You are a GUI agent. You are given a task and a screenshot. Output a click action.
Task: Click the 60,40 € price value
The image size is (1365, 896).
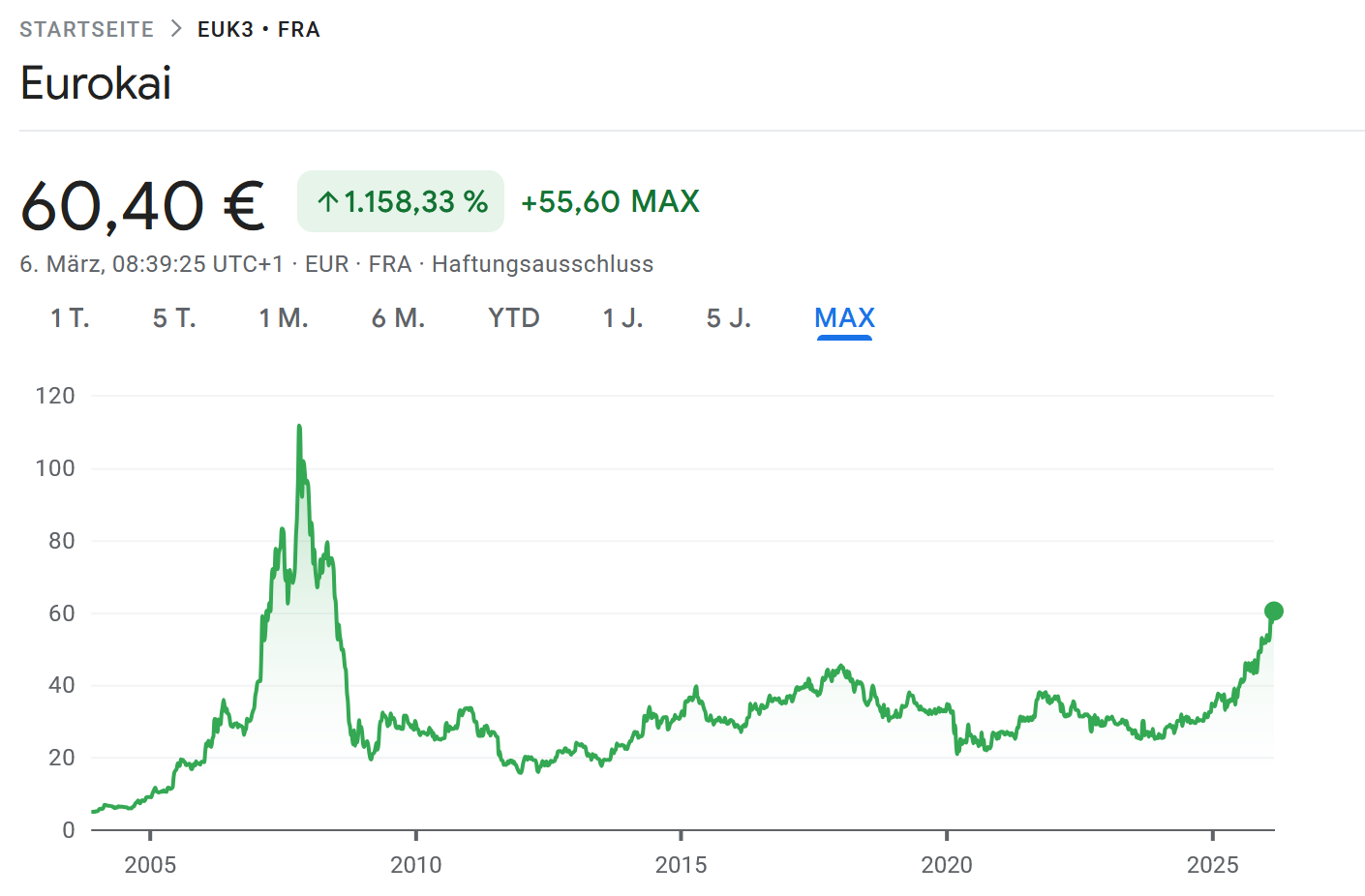142,205
